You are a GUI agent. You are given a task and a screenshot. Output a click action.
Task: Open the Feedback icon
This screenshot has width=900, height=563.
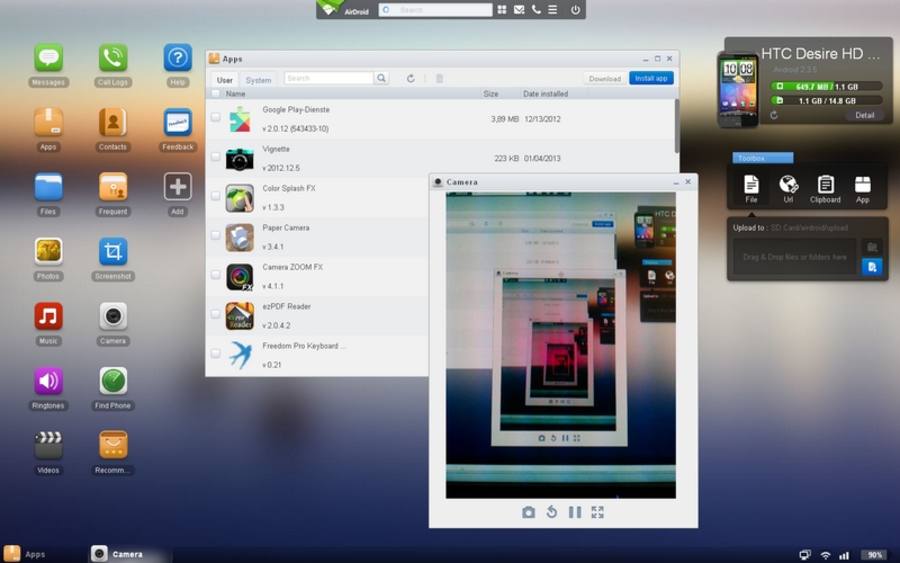pos(177,122)
